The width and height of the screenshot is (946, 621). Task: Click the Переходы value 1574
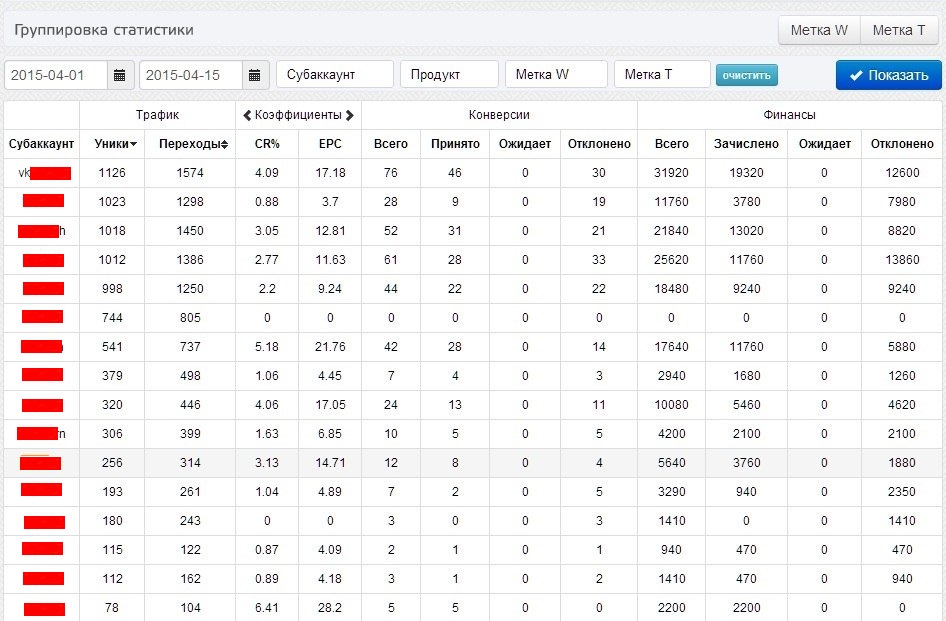point(190,173)
